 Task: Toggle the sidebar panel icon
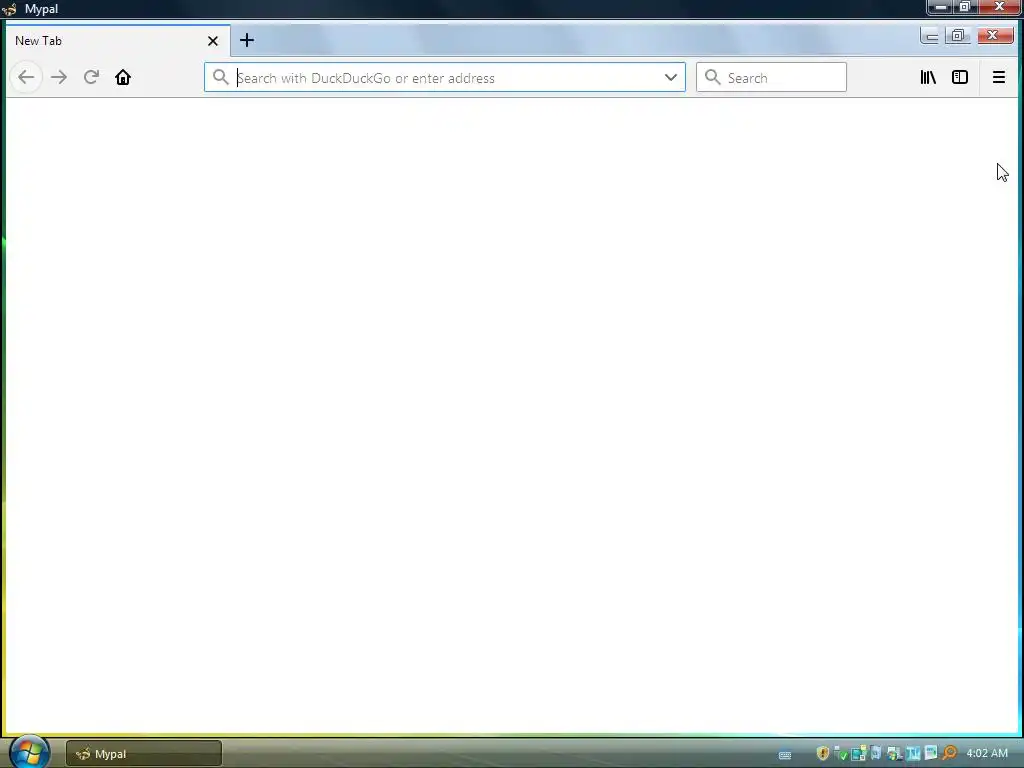[960, 77]
